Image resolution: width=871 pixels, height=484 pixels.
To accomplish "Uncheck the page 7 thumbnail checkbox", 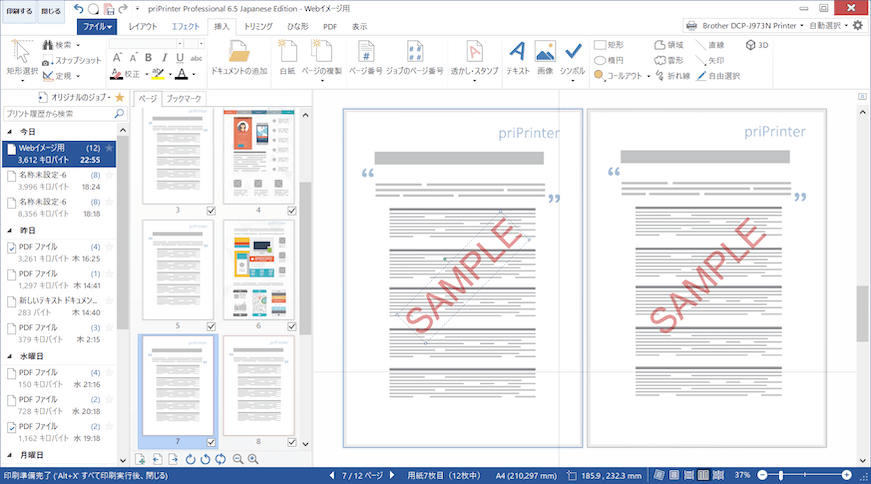I will point(211,442).
